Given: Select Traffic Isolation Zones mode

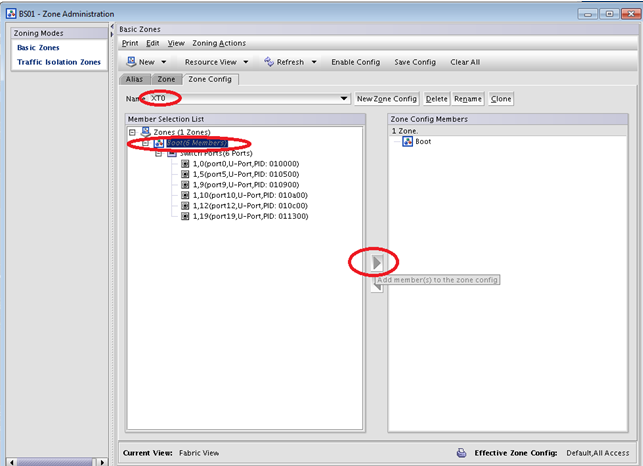Looking at the screenshot, I should click(x=59, y=62).
